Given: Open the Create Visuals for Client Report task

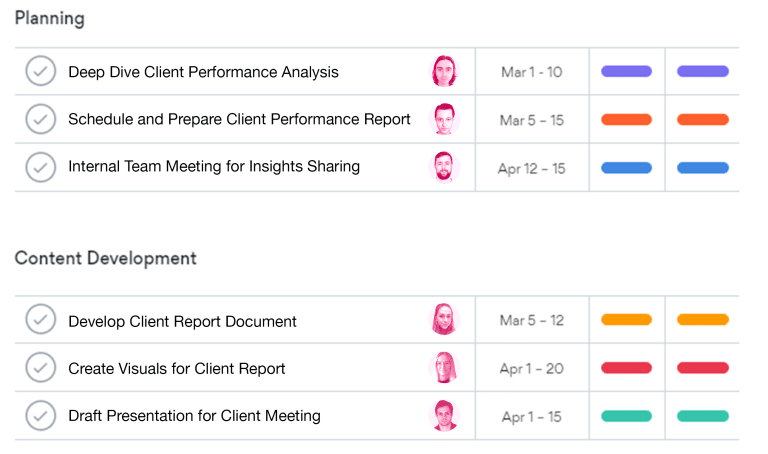Looking at the screenshot, I should click(177, 369).
